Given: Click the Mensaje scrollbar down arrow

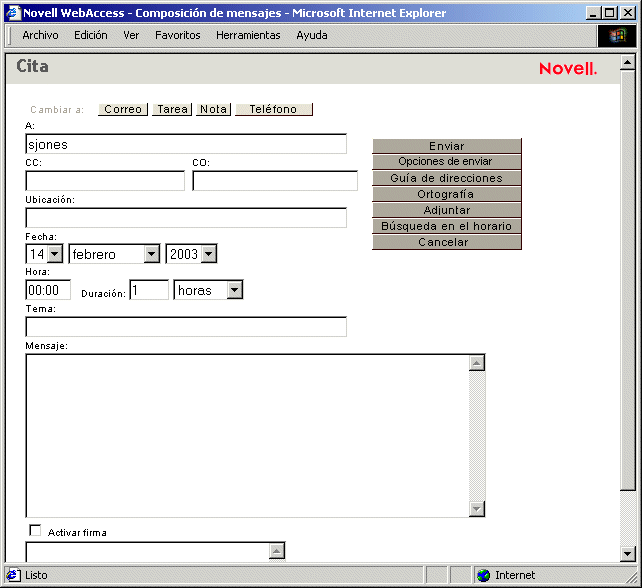Looking at the screenshot, I should (477, 509).
